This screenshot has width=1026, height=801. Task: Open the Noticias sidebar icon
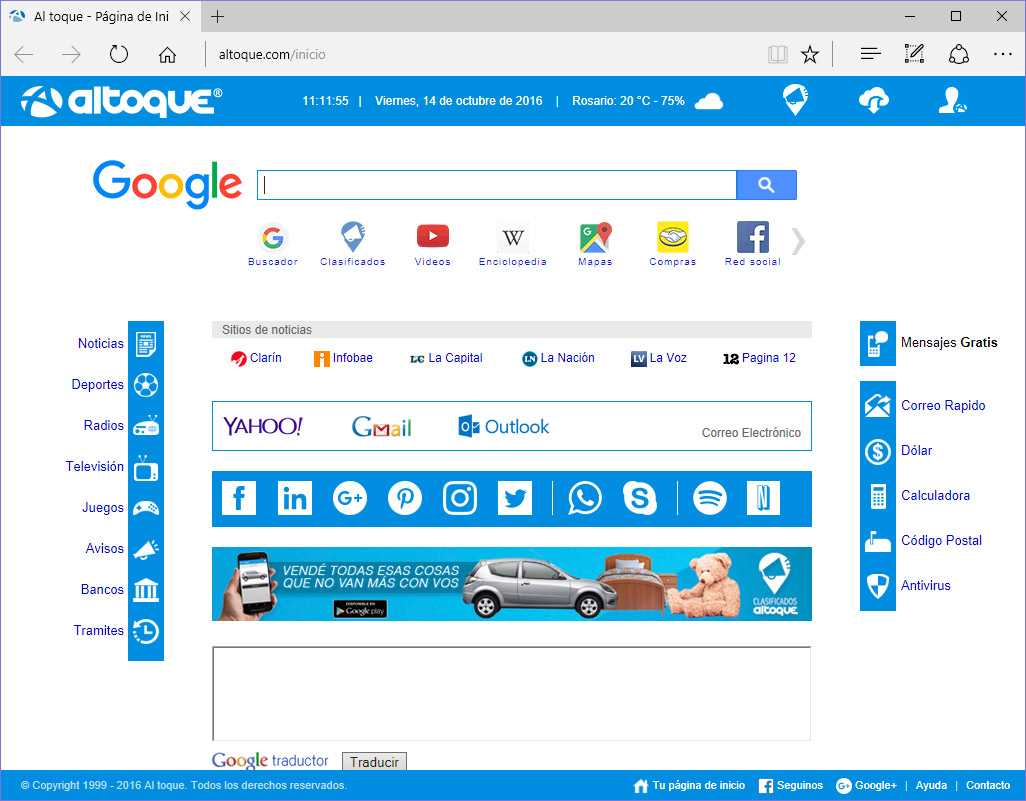[x=146, y=344]
